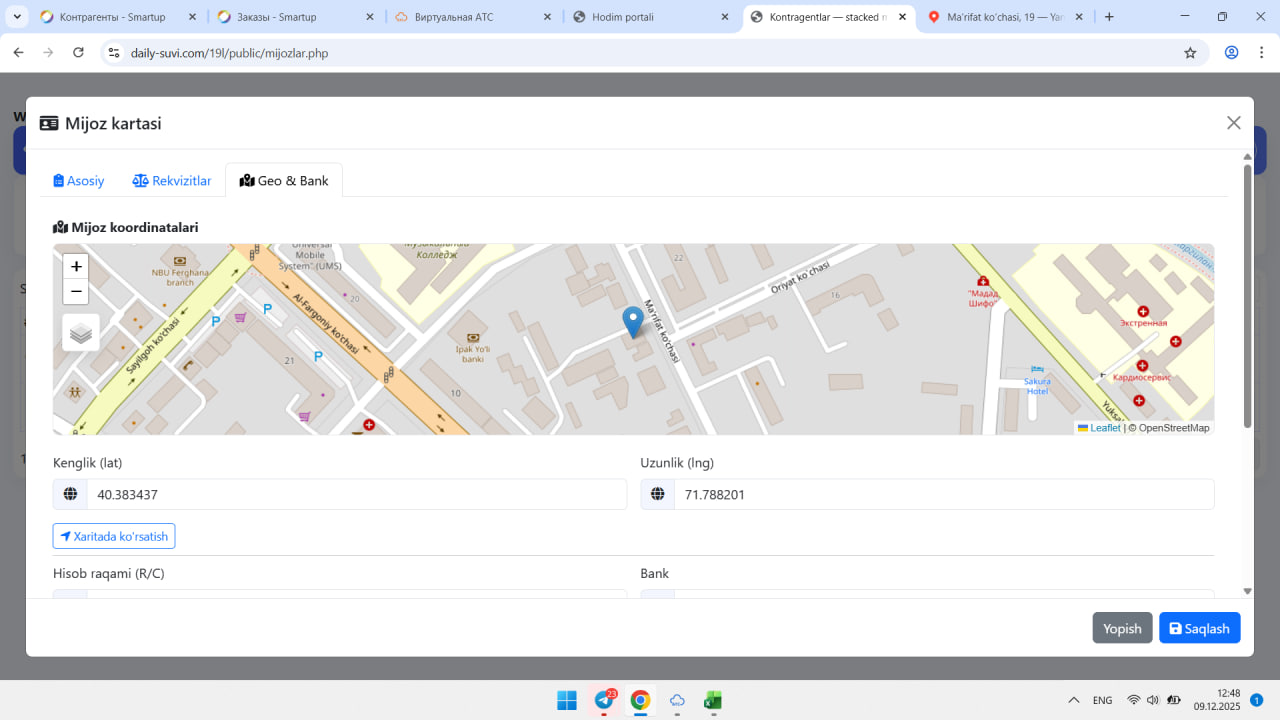
Task: Click Xaritada ko'rsatish button
Action: tap(114, 537)
